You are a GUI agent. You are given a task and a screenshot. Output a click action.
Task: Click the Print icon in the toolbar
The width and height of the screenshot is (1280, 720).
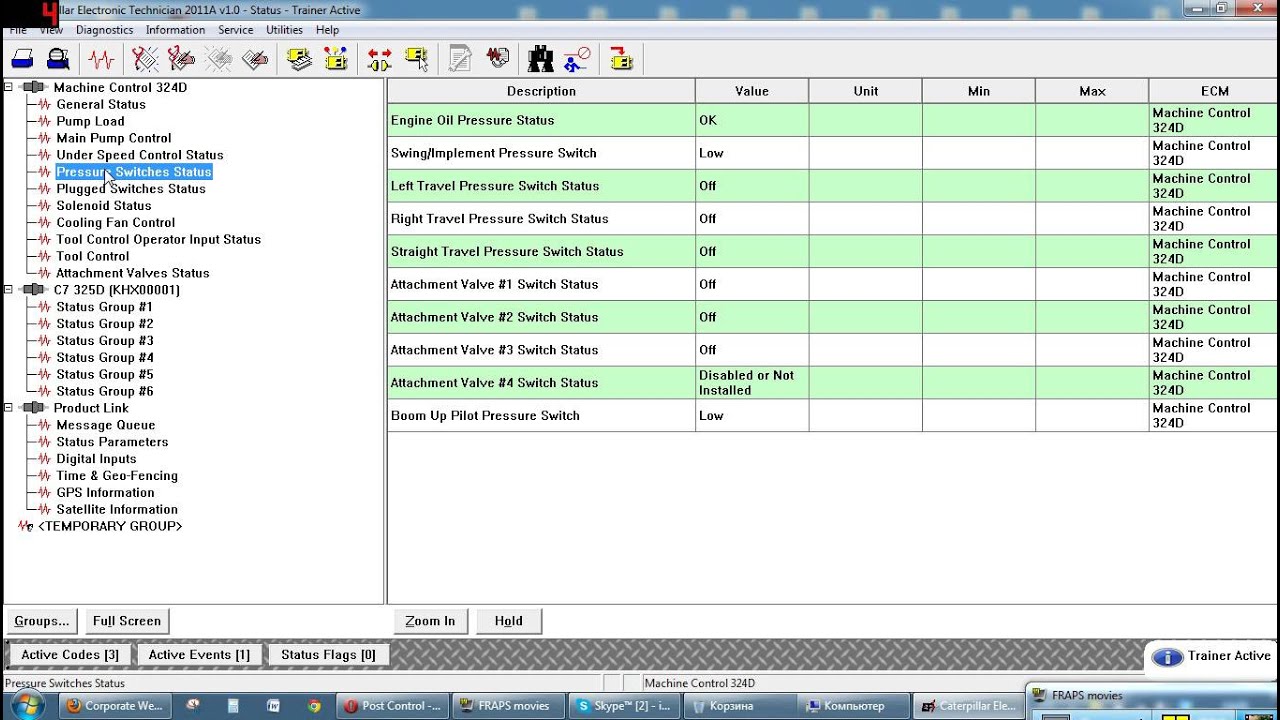[23, 59]
